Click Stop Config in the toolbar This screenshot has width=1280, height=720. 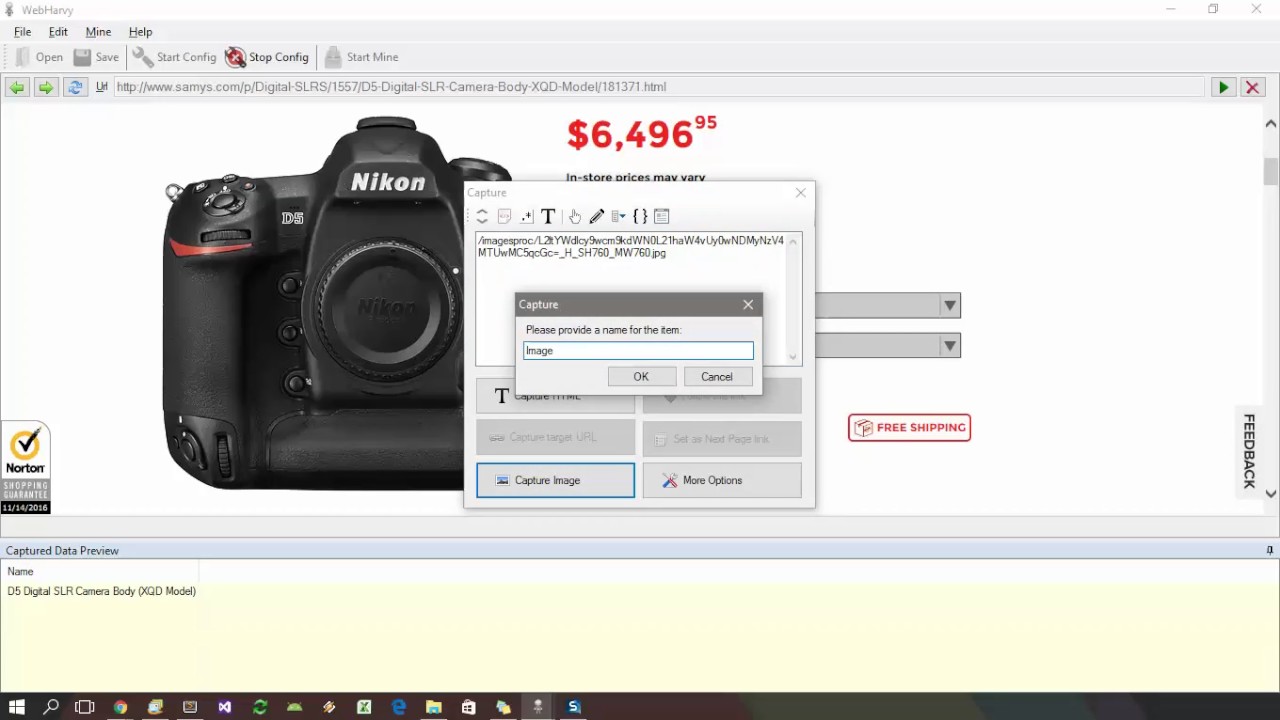coord(267,57)
